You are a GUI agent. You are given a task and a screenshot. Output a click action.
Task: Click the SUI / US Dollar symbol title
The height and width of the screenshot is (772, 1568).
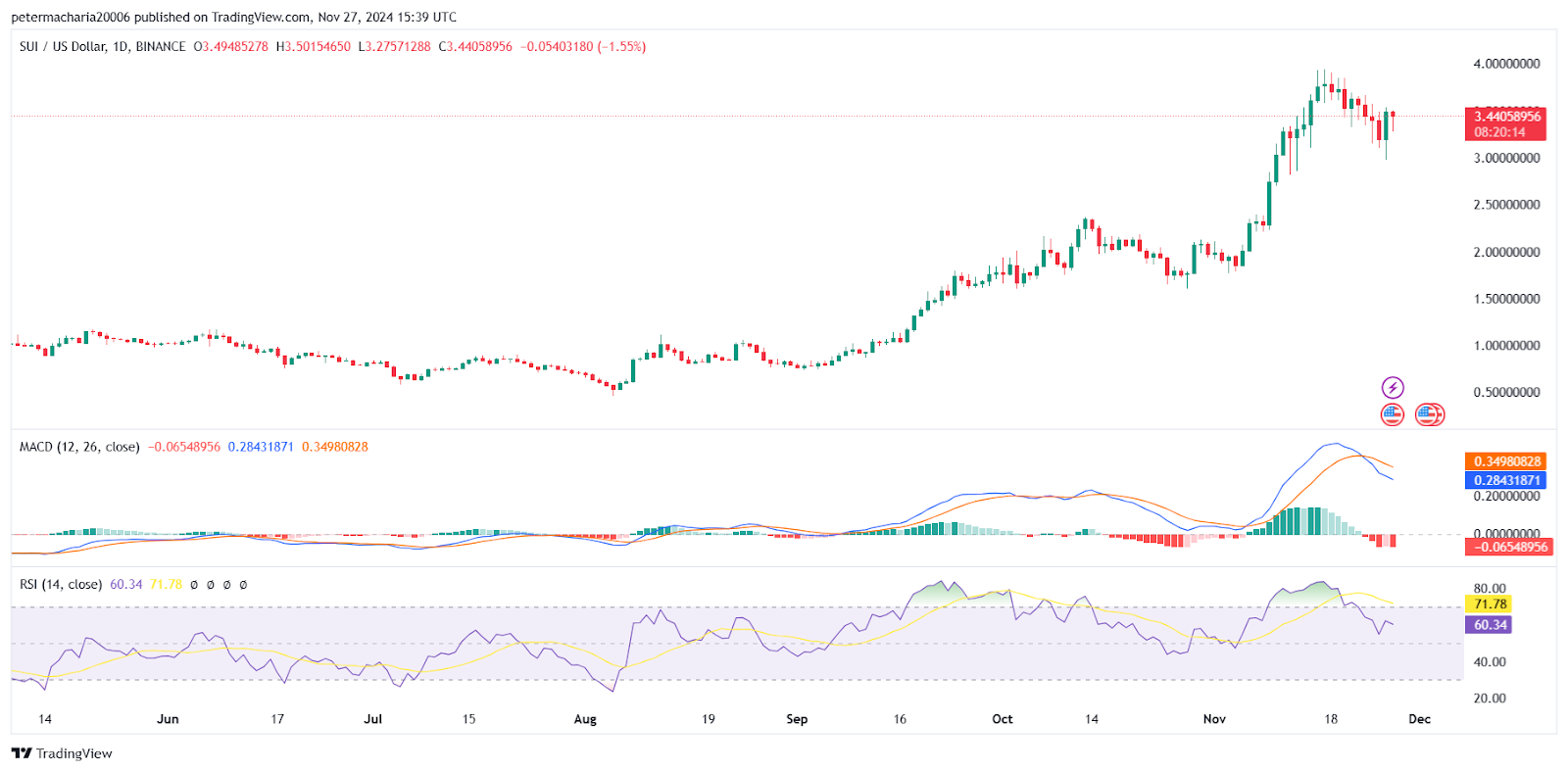(x=102, y=47)
